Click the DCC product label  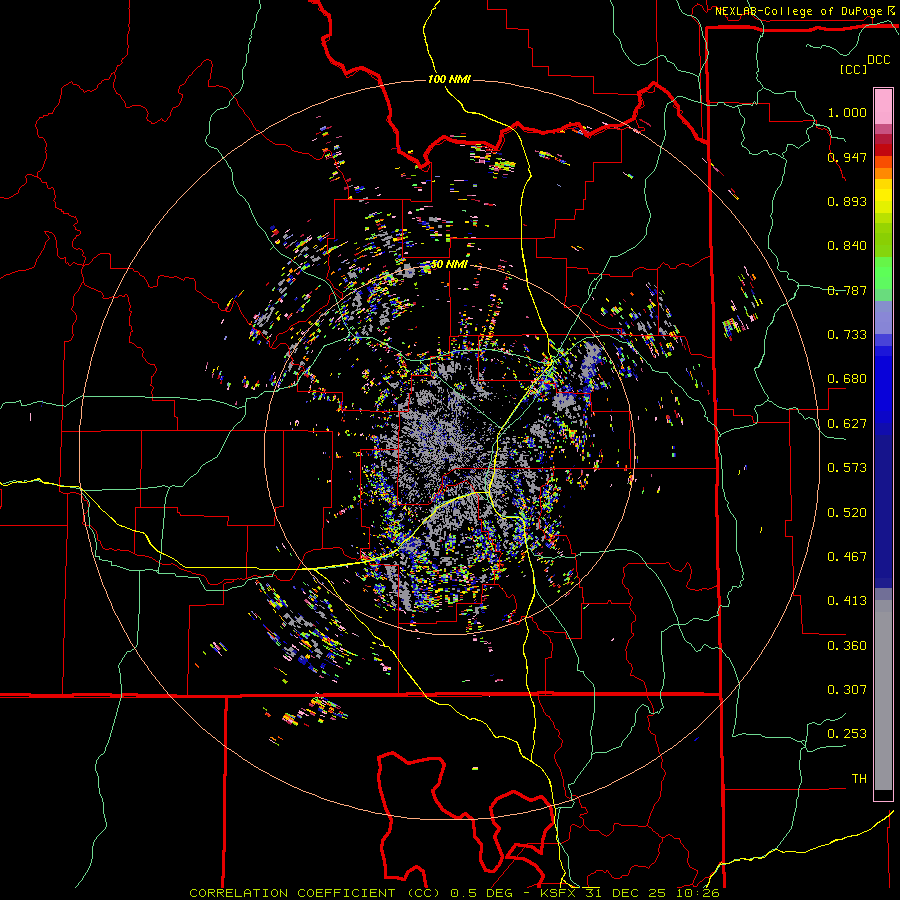tap(879, 60)
